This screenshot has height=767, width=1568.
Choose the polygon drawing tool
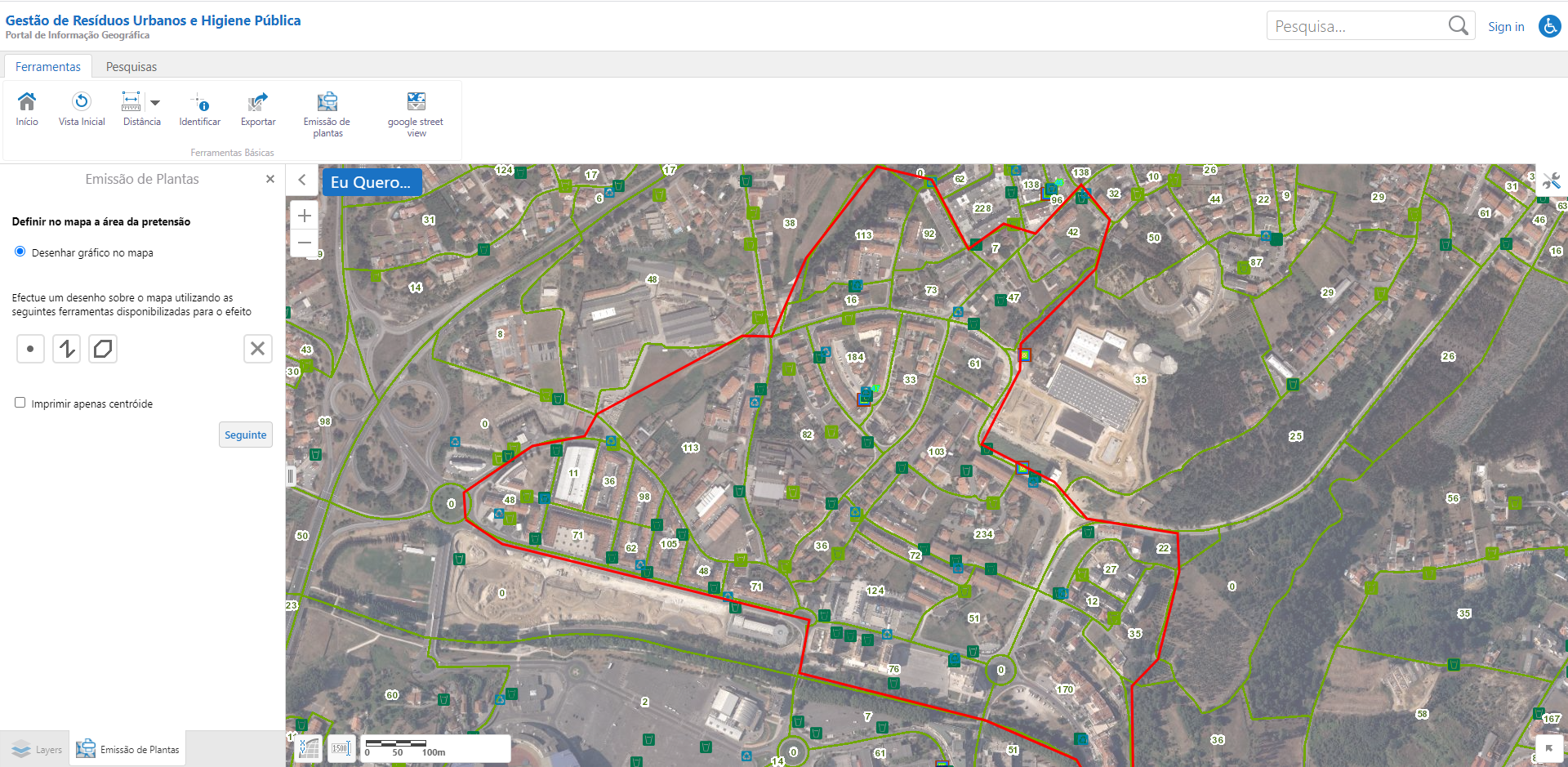pyautogui.click(x=103, y=349)
